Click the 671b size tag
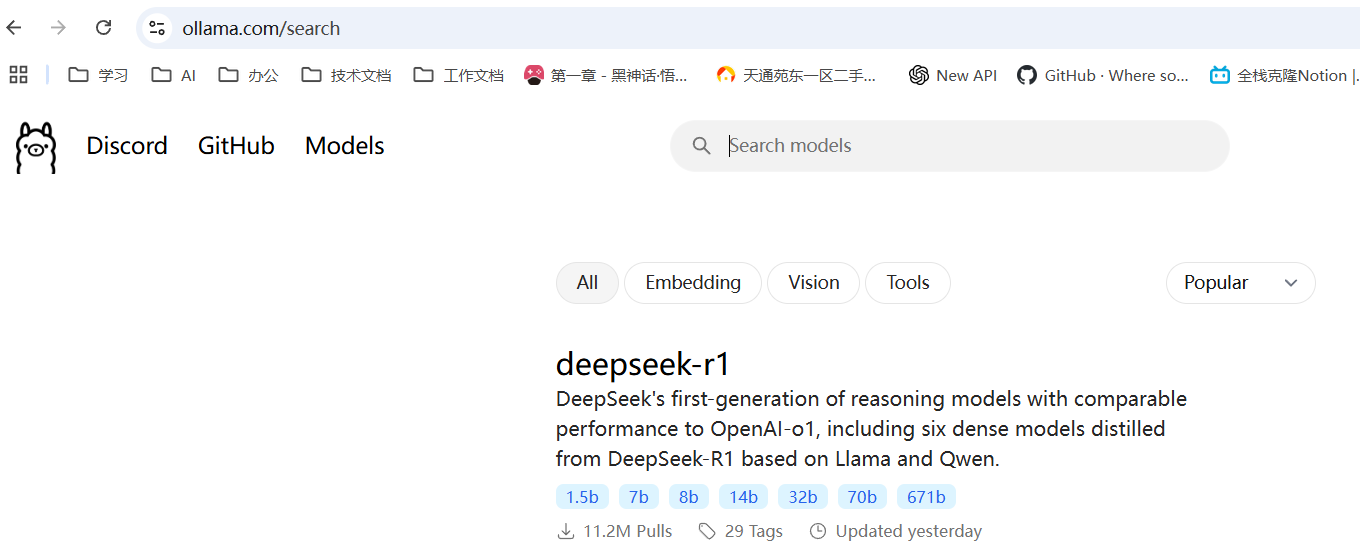The image size is (1360, 558). pos(926,497)
